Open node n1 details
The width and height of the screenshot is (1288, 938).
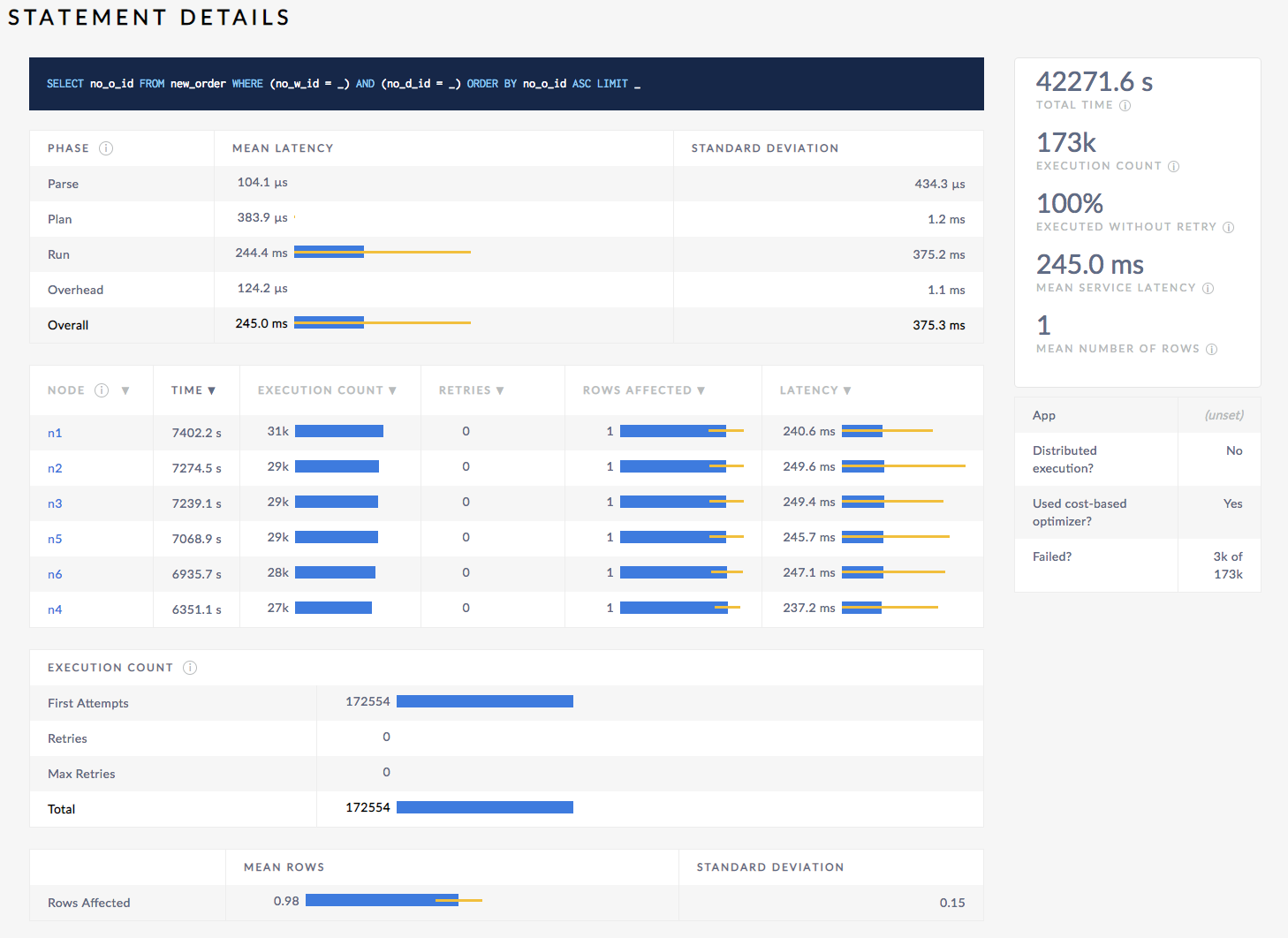click(55, 433)
